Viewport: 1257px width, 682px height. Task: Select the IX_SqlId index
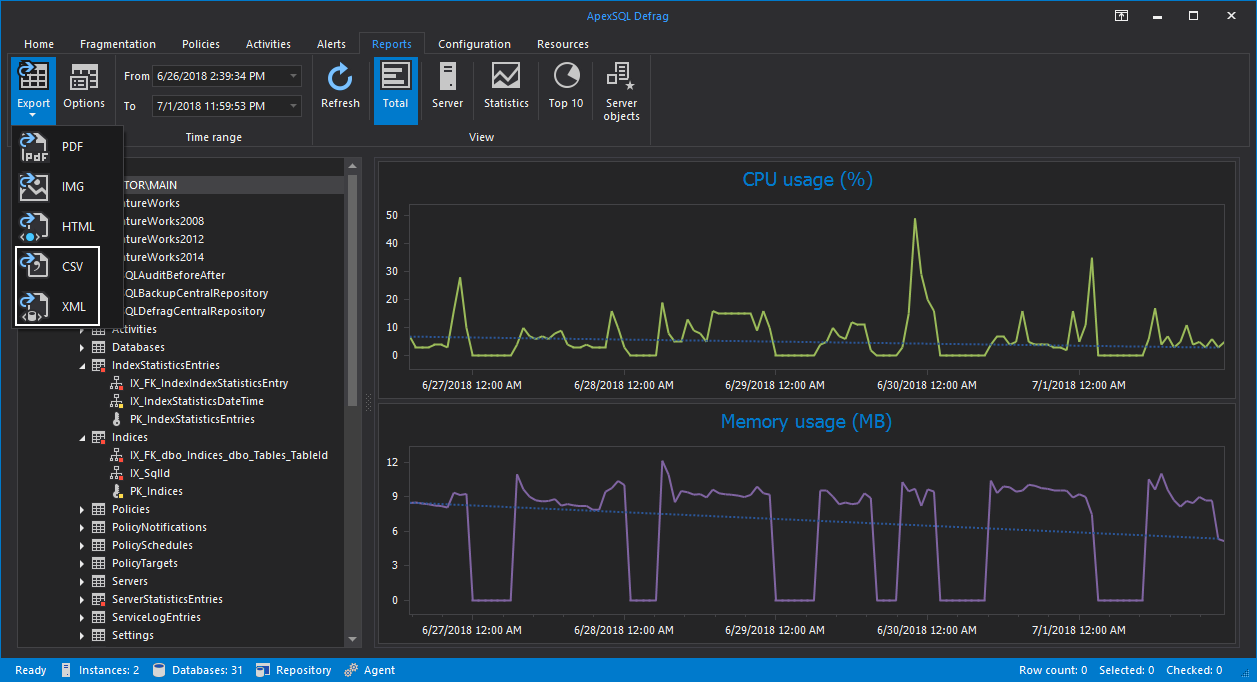(x=152, y=473)
